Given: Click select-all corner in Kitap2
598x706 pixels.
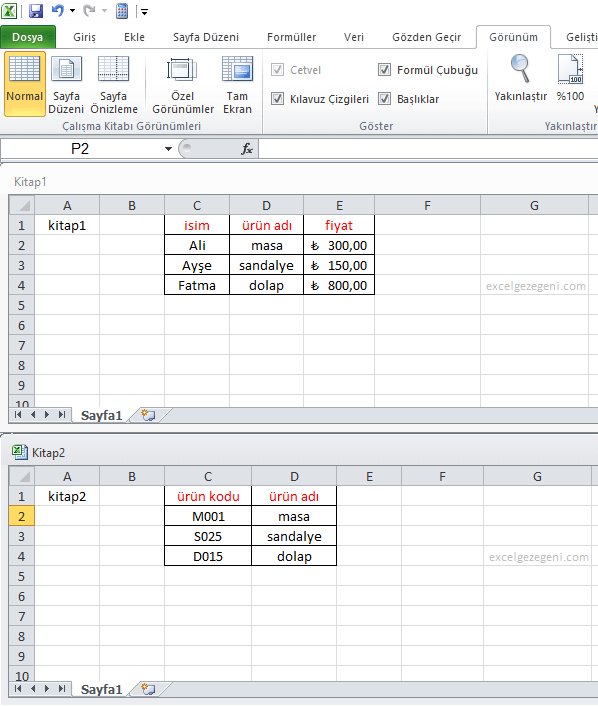Looking at the screenshot, I should click(22, 476).
